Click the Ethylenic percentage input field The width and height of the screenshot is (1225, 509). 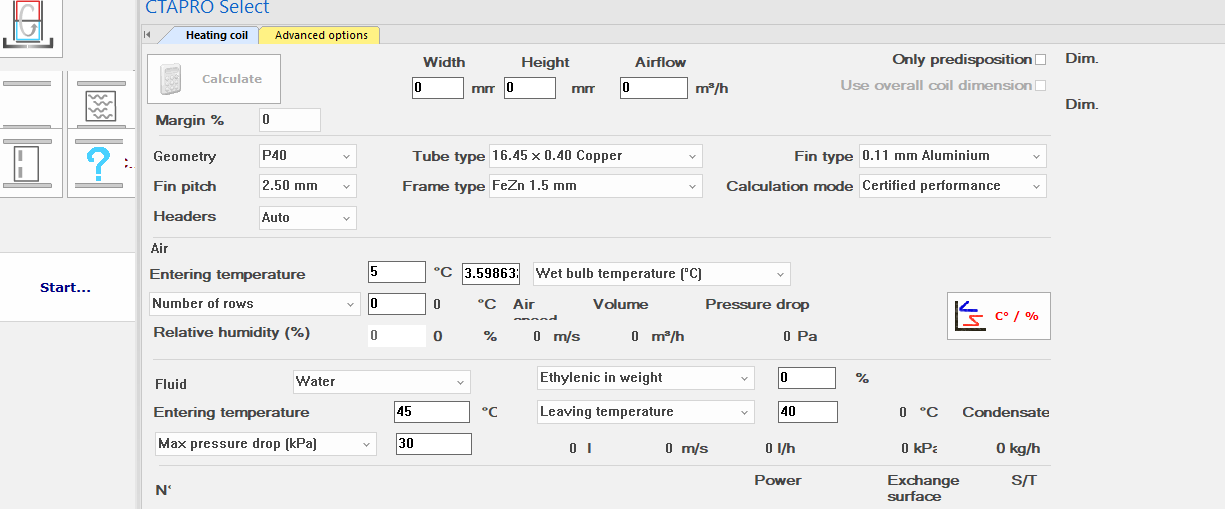[807, 378]
